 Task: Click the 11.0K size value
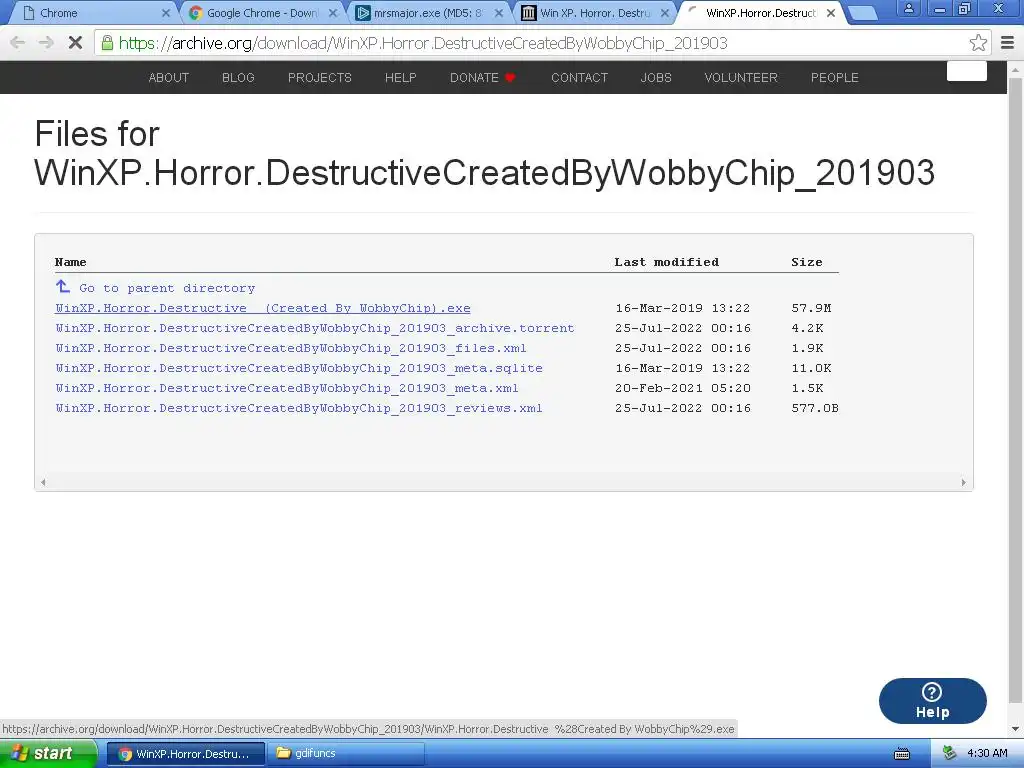(811, 368)
